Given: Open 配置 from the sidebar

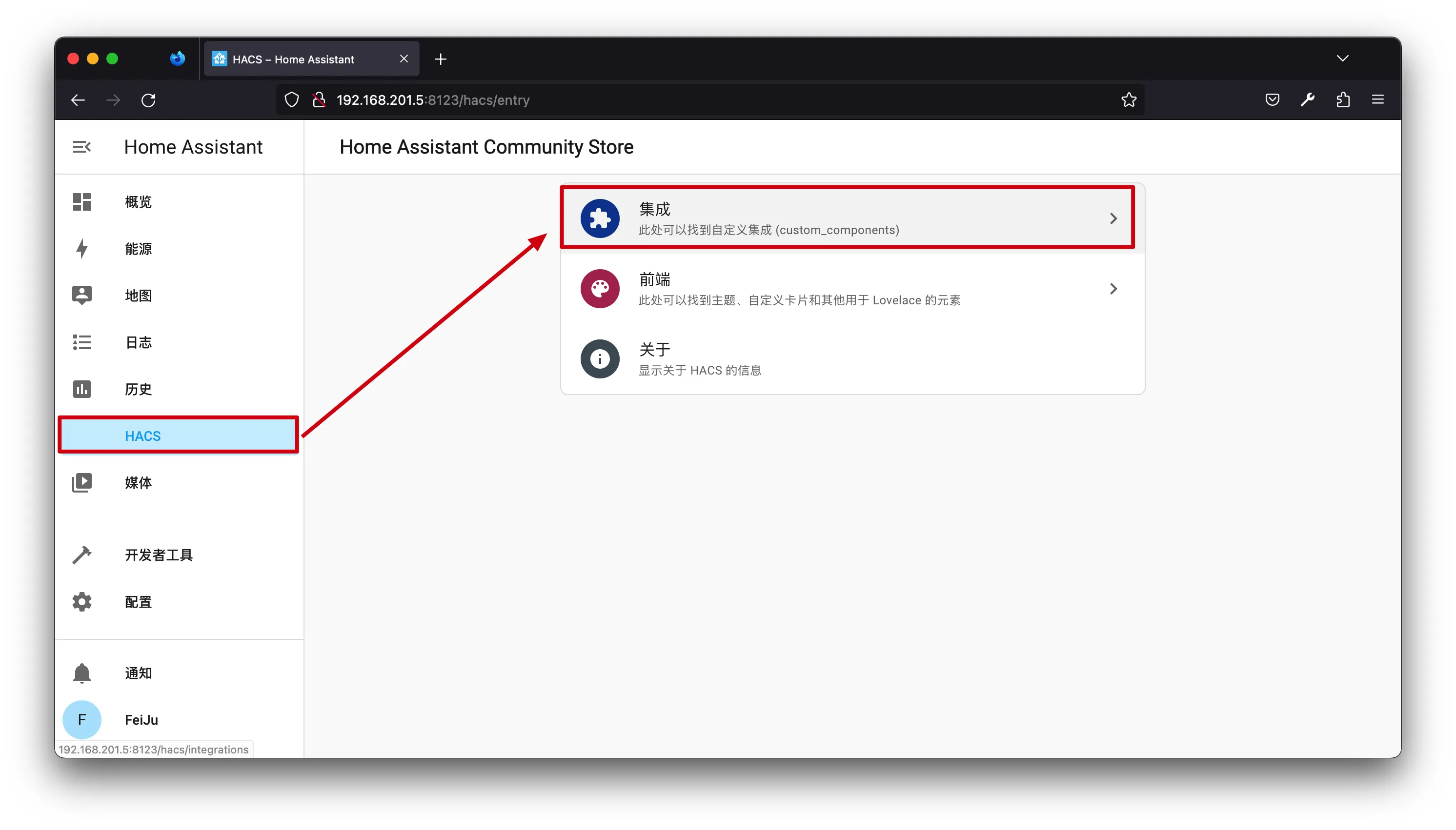Looking at the screenshot, I should (179, 601).
